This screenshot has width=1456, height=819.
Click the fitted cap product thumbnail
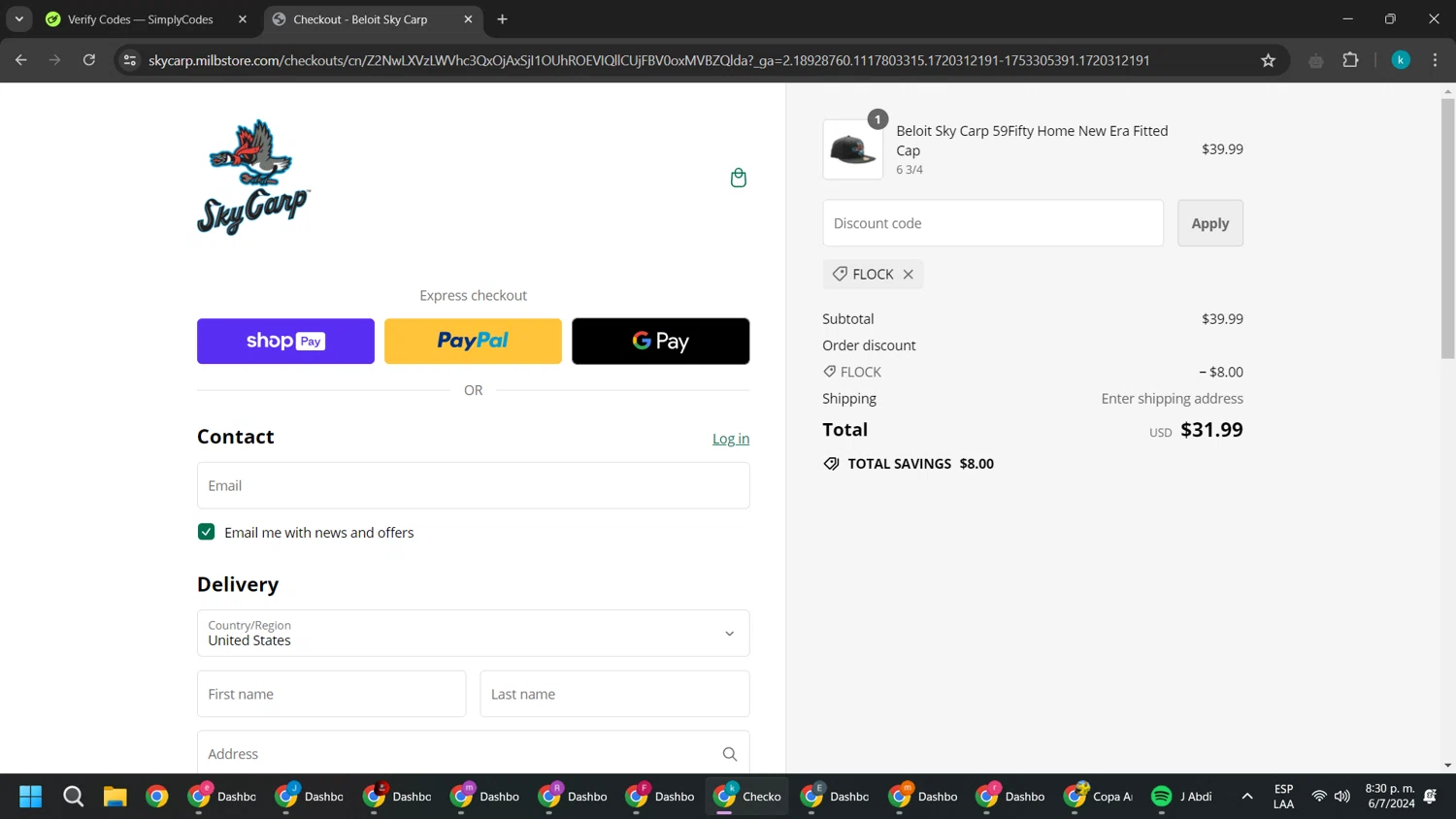tap(853, 149)
